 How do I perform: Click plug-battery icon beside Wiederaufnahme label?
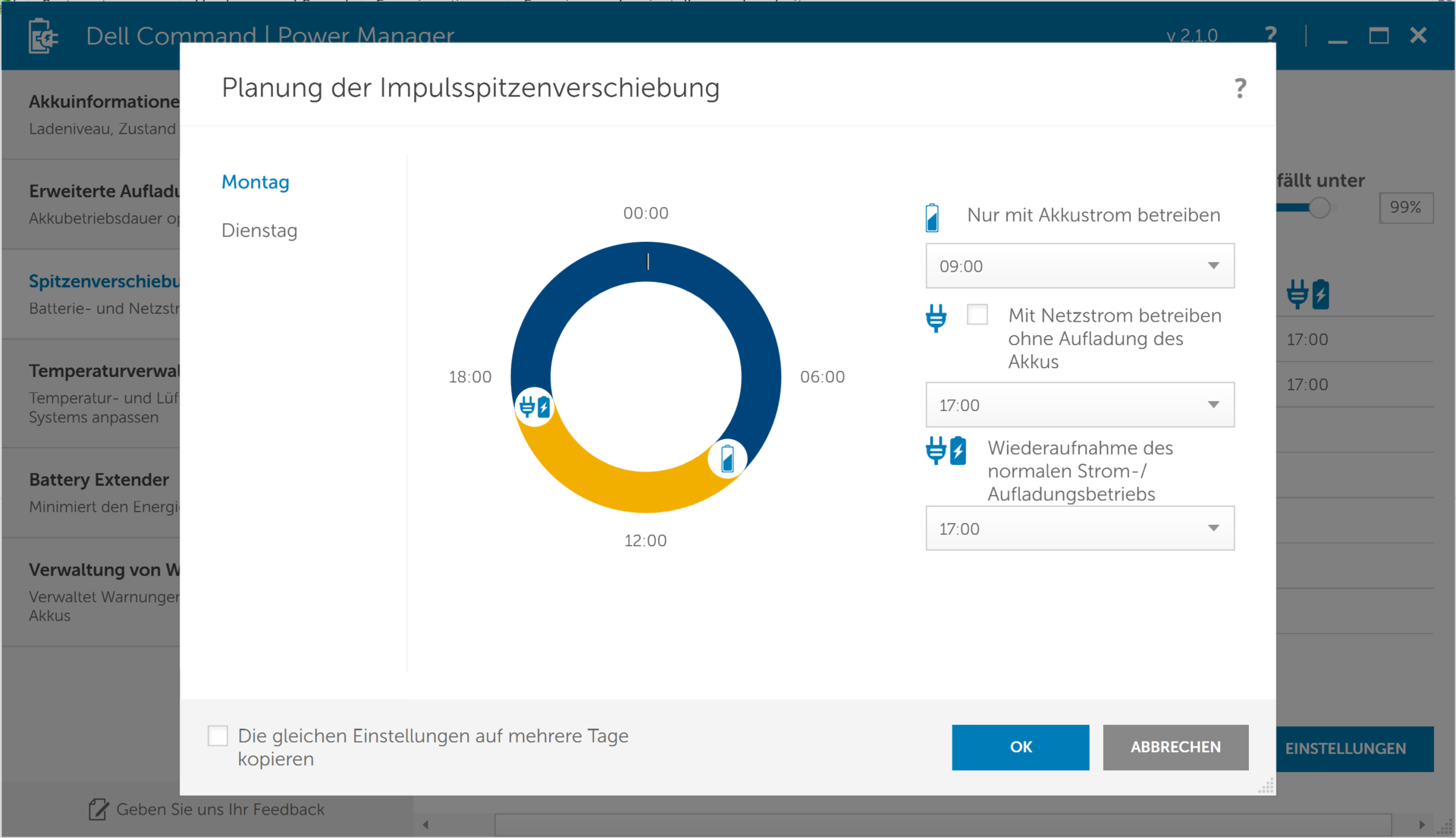click(x=946, y=450)
